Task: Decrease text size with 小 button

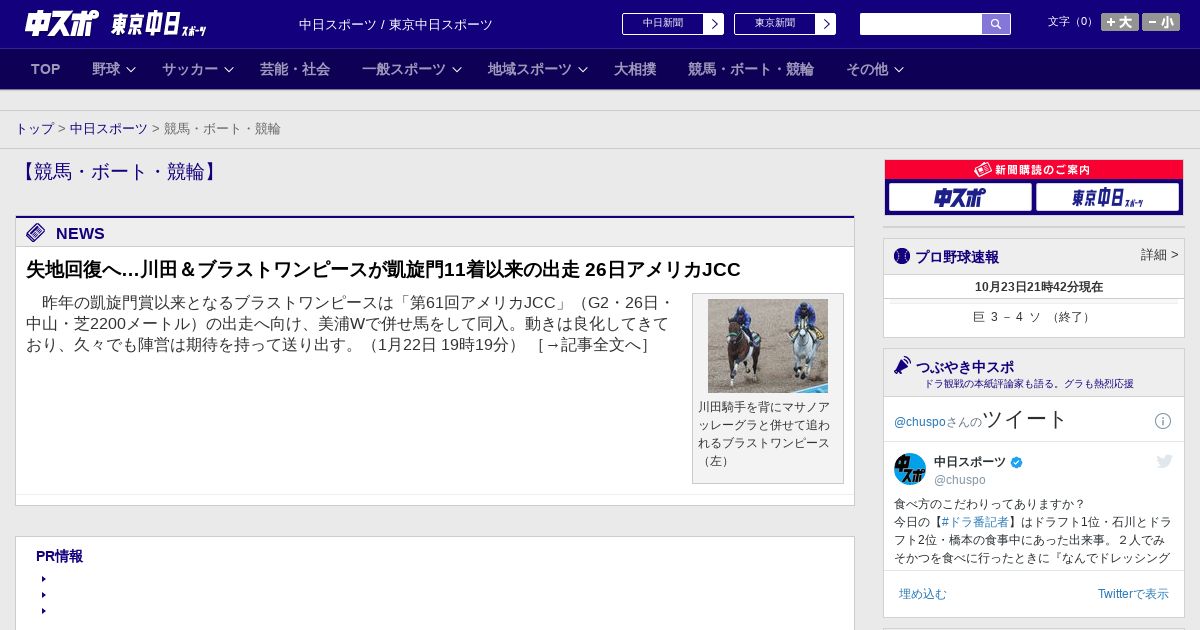Action: point(1161,22)
